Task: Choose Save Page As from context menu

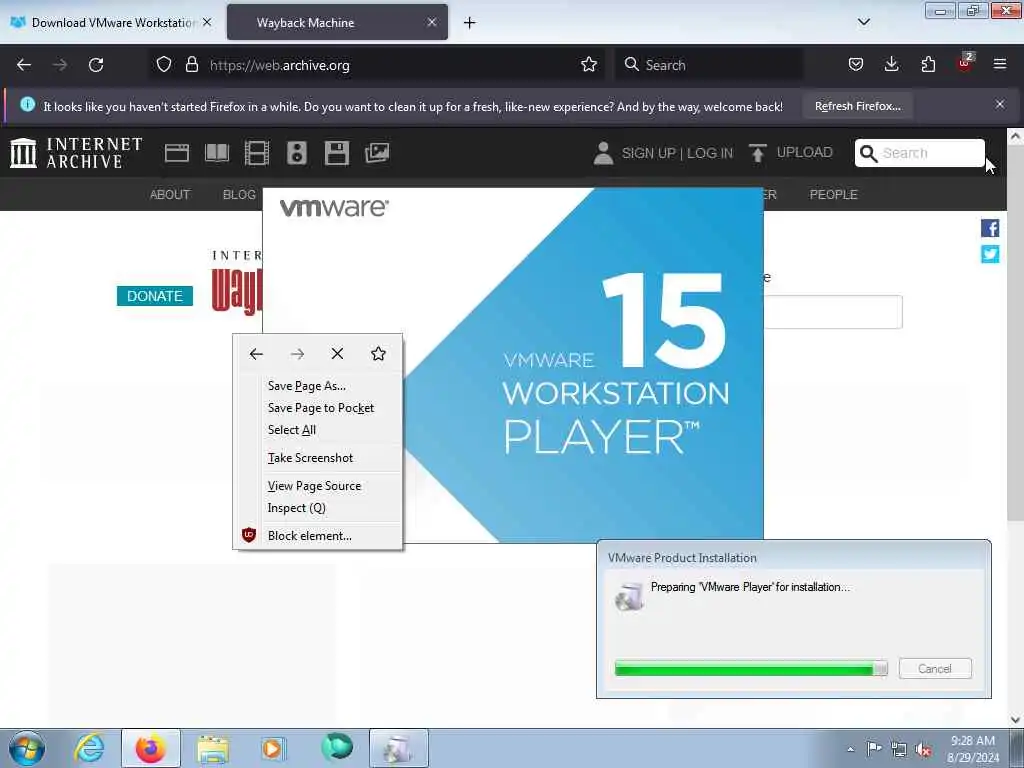Action: click(x=320, y=386)
